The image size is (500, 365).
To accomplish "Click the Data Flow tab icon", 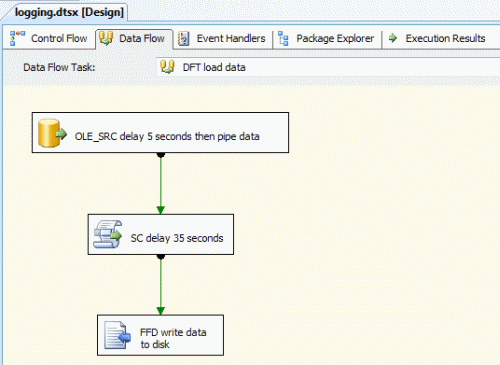I will coord(106,38).
